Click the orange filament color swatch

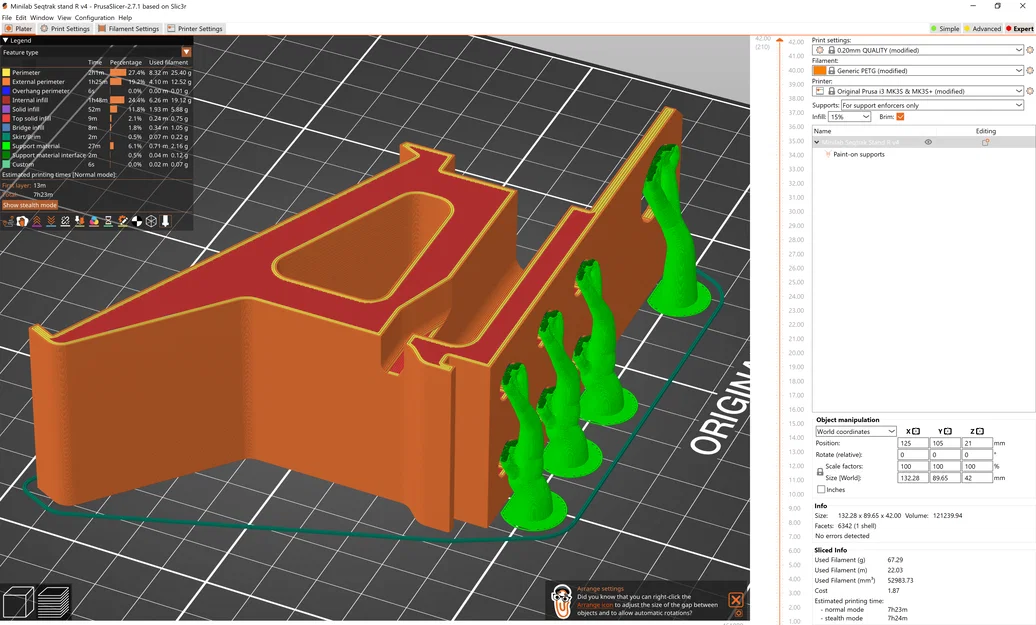(x=819, y=70)
